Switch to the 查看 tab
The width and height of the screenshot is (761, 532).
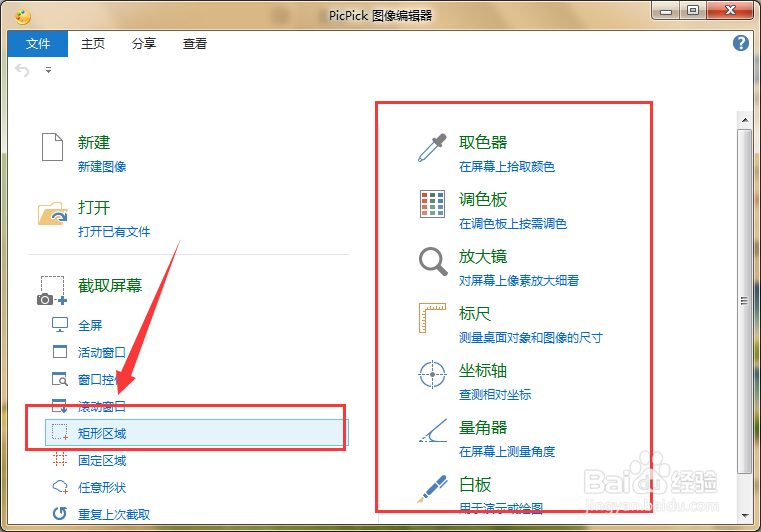click(x=195, y=44)
